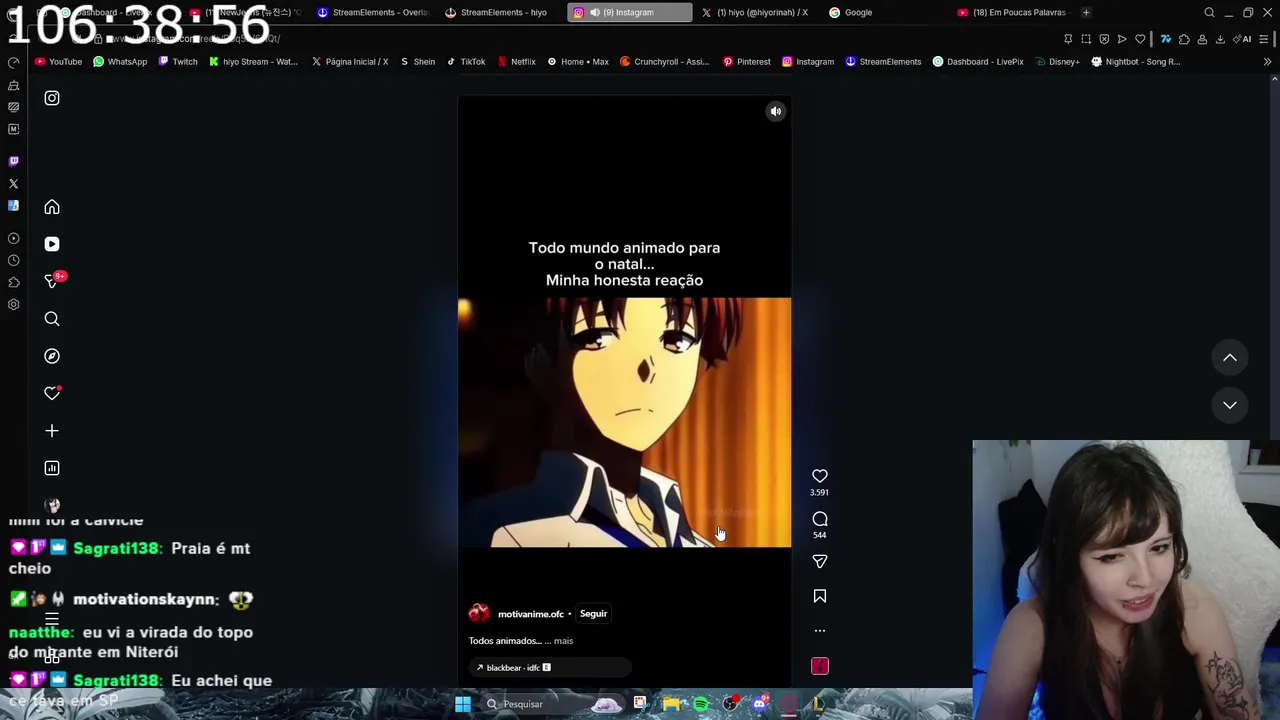This screenshot has width=1280, height=720.
Task: Open File Explorer from taskbar
Action: (x=671, y=704)
